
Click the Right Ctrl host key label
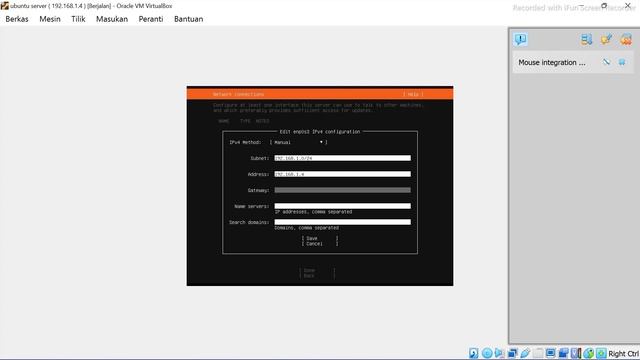click(623, 353)
